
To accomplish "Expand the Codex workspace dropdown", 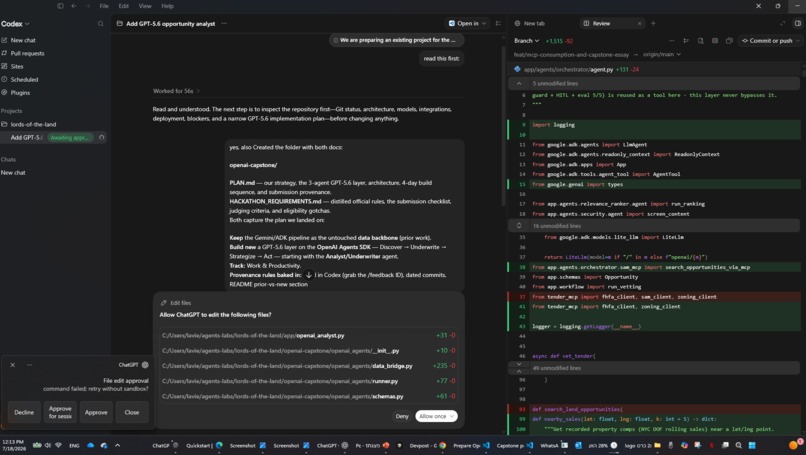I will 15,24.
